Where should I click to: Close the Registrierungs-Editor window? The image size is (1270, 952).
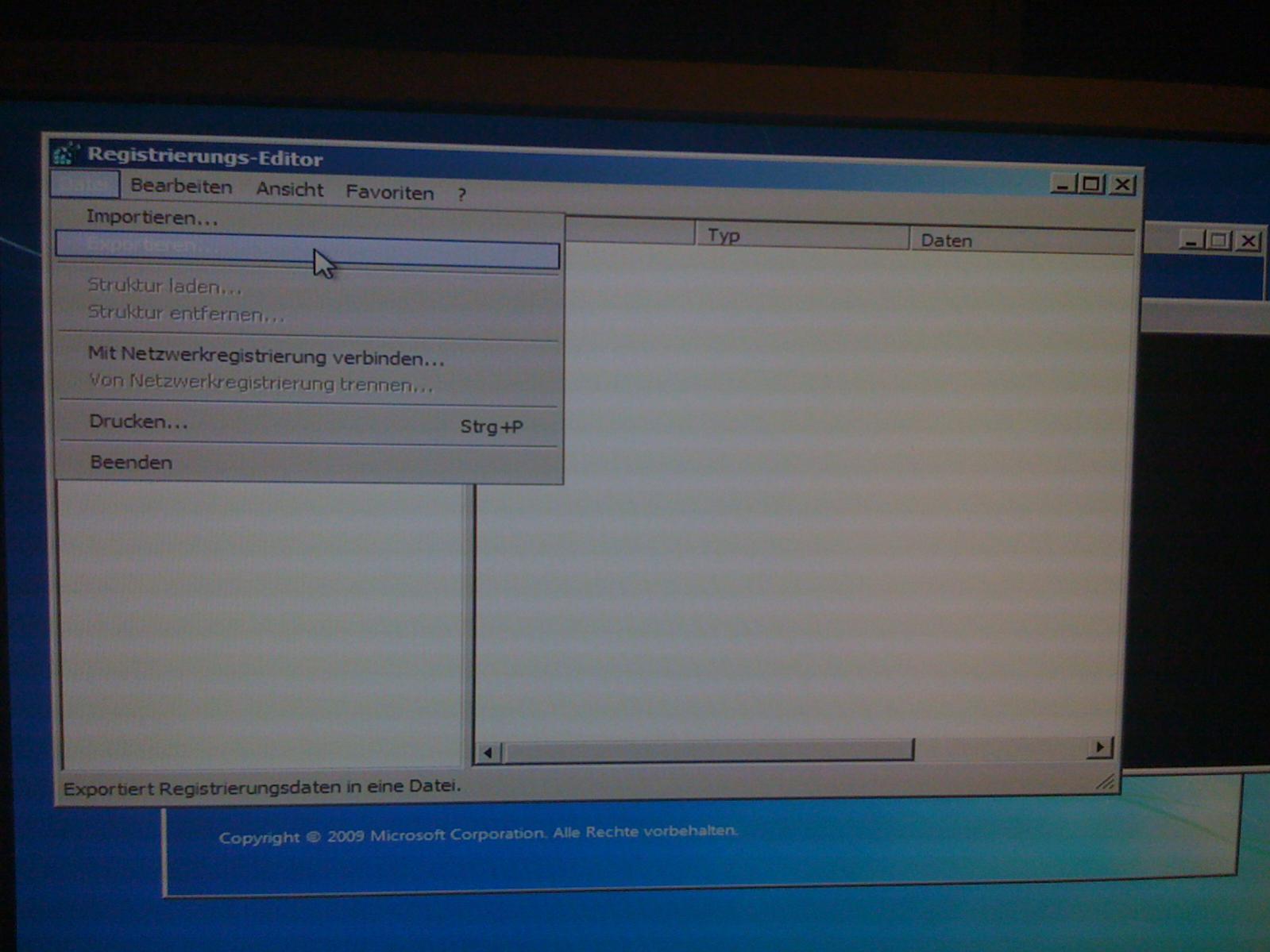point(1121,185)
